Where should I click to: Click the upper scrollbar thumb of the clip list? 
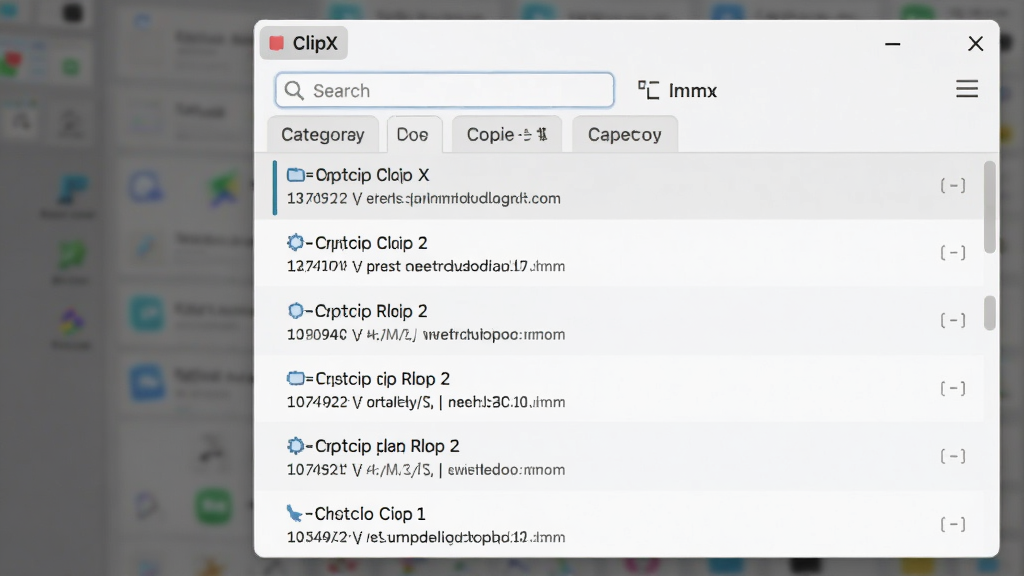tap(990, 207)
